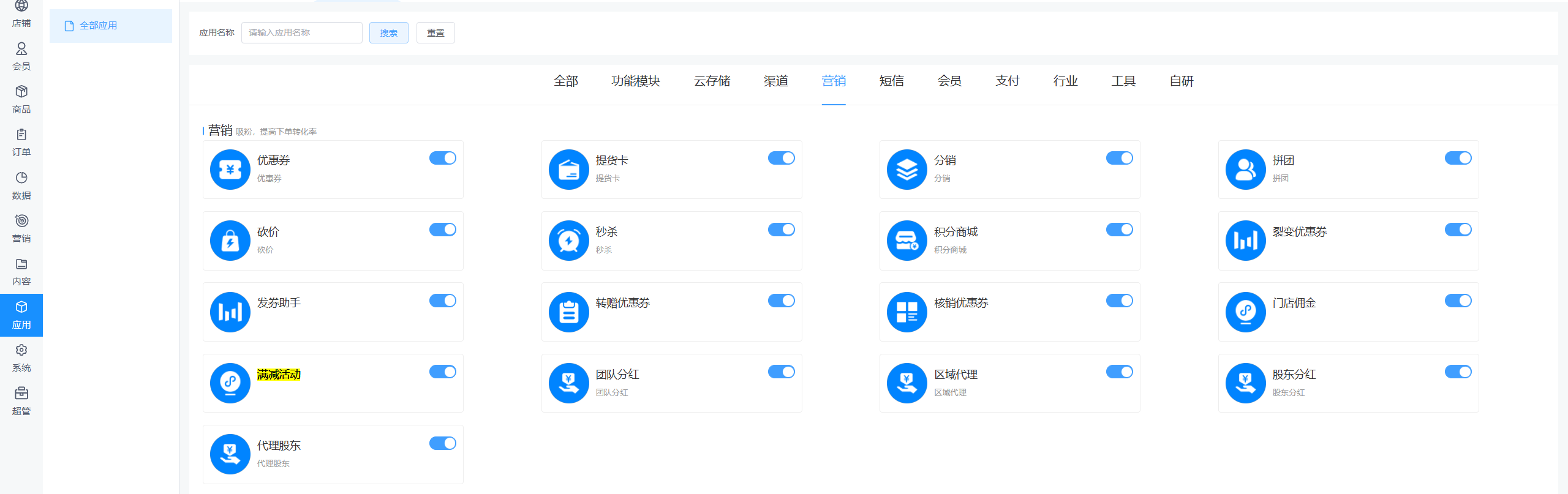This screenshot has height=494, width=1568.
Task: Open the 超管 sidebar section
Action: tap(21, 402)
